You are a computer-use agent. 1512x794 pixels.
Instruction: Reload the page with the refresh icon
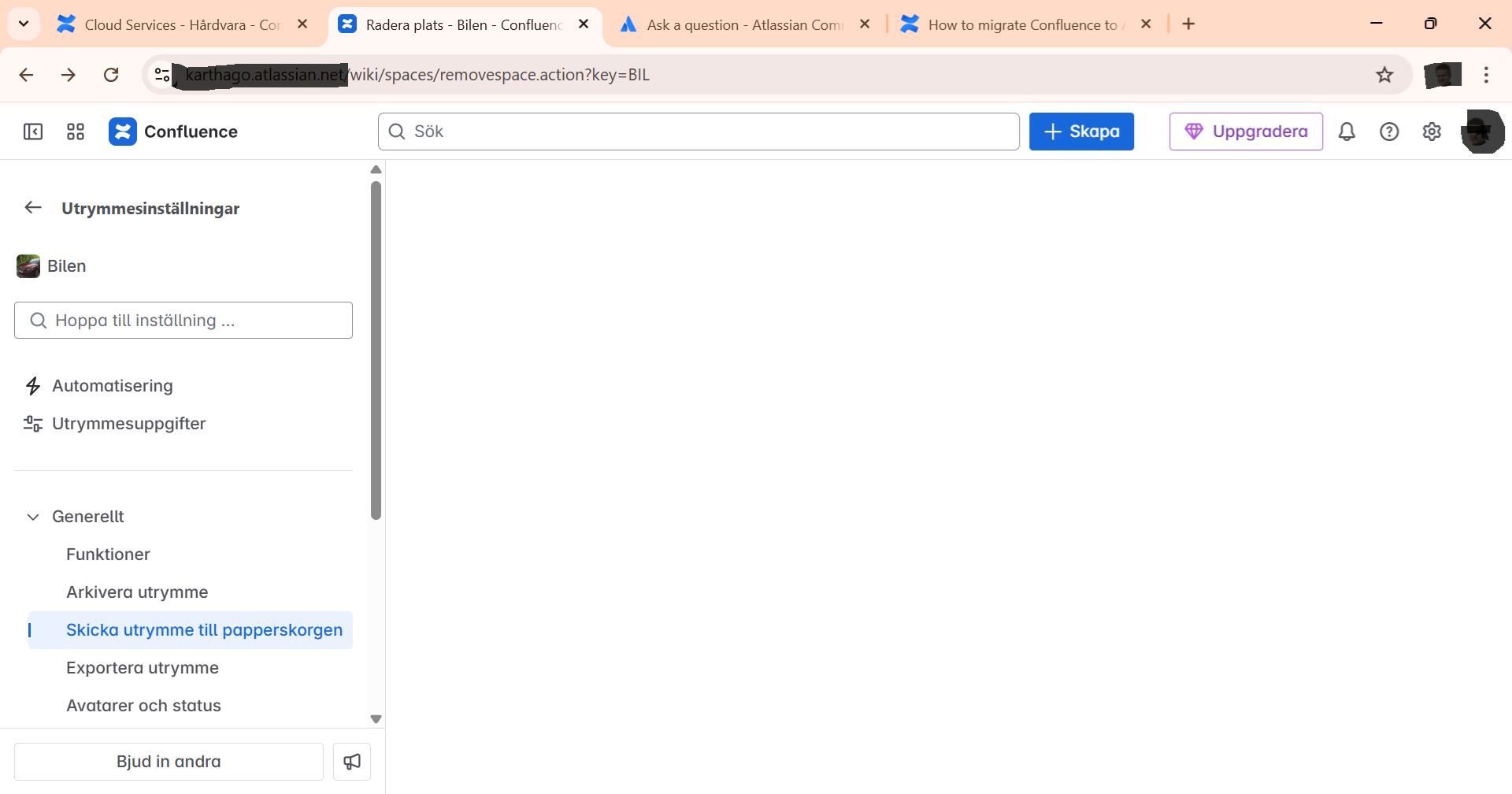[111, 75]
